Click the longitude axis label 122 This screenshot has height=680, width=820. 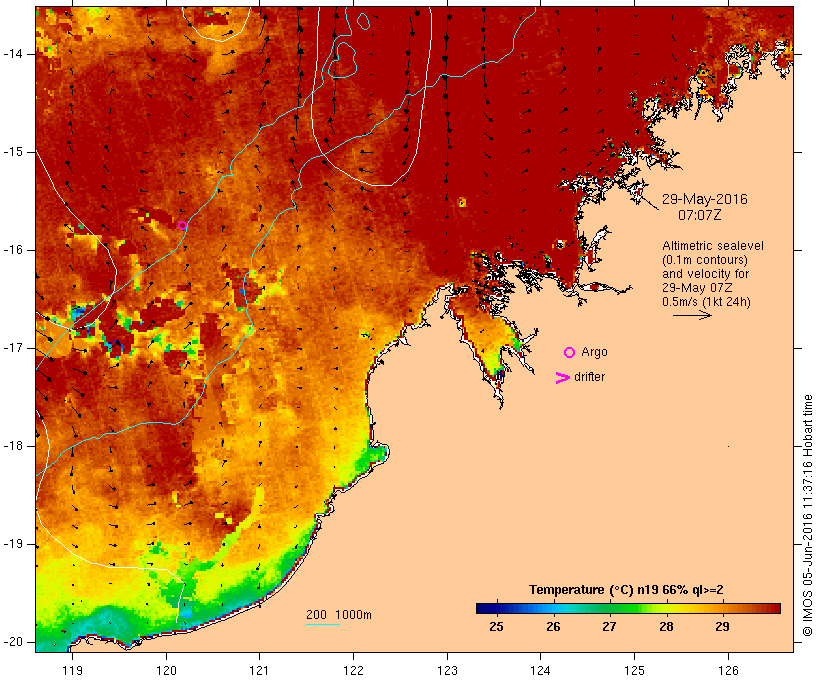point(354,670)
